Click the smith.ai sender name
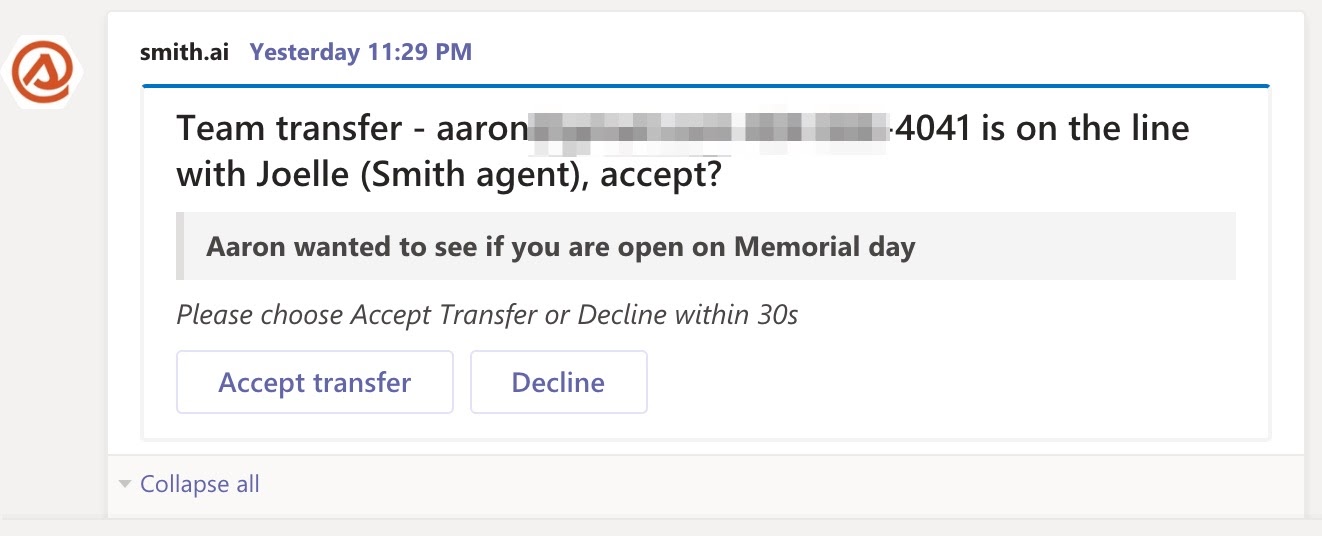The width and height of the screenshot is (1322, 536). tap(184, 52)
